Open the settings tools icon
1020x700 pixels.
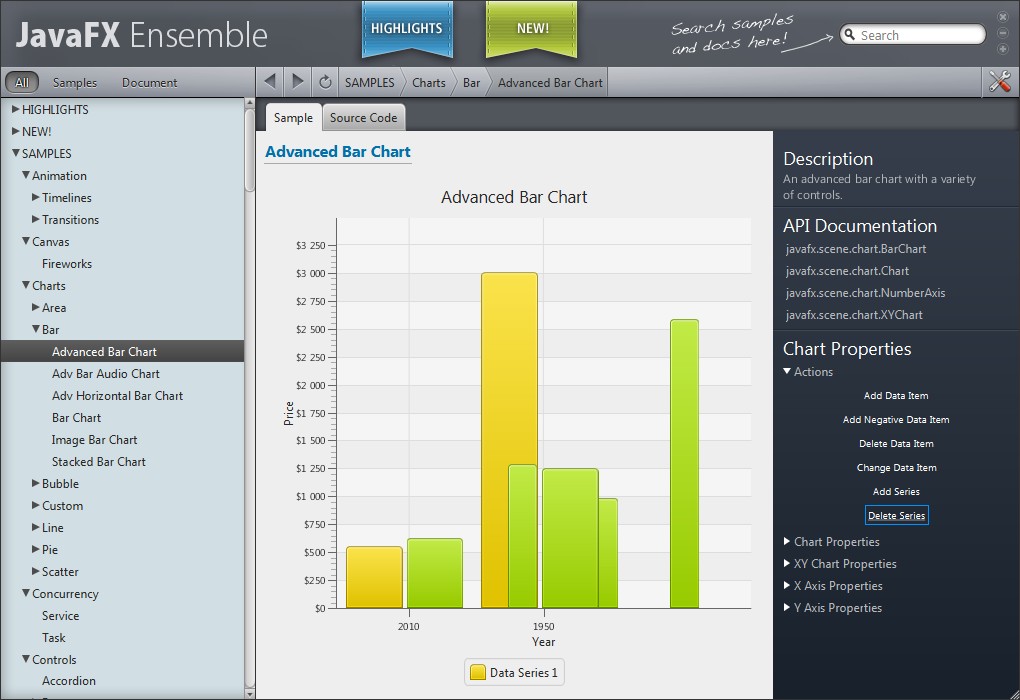coord(999,82)
